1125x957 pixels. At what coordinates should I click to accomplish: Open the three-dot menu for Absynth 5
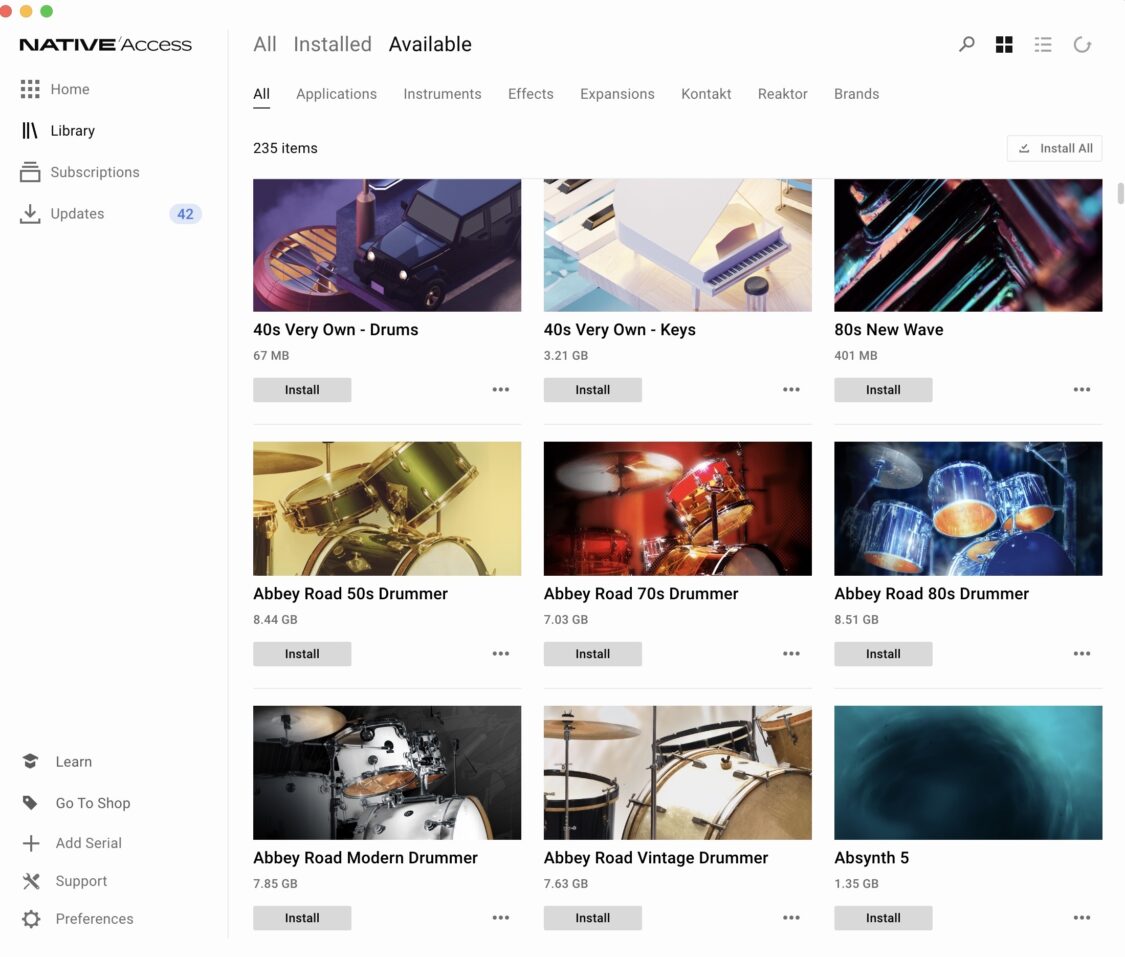(1082, 918)
